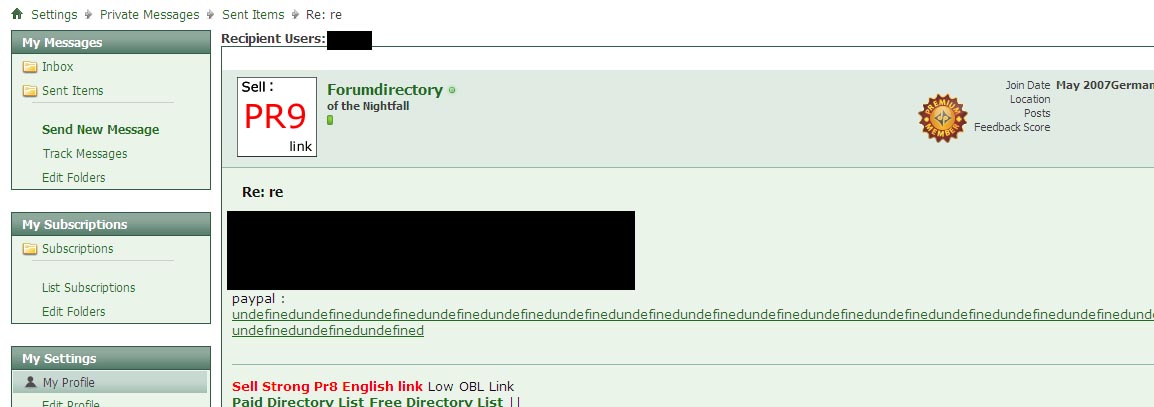Click the Forumdirectory username
Screen dimensions: 1154x407
[x=385, y=90]
